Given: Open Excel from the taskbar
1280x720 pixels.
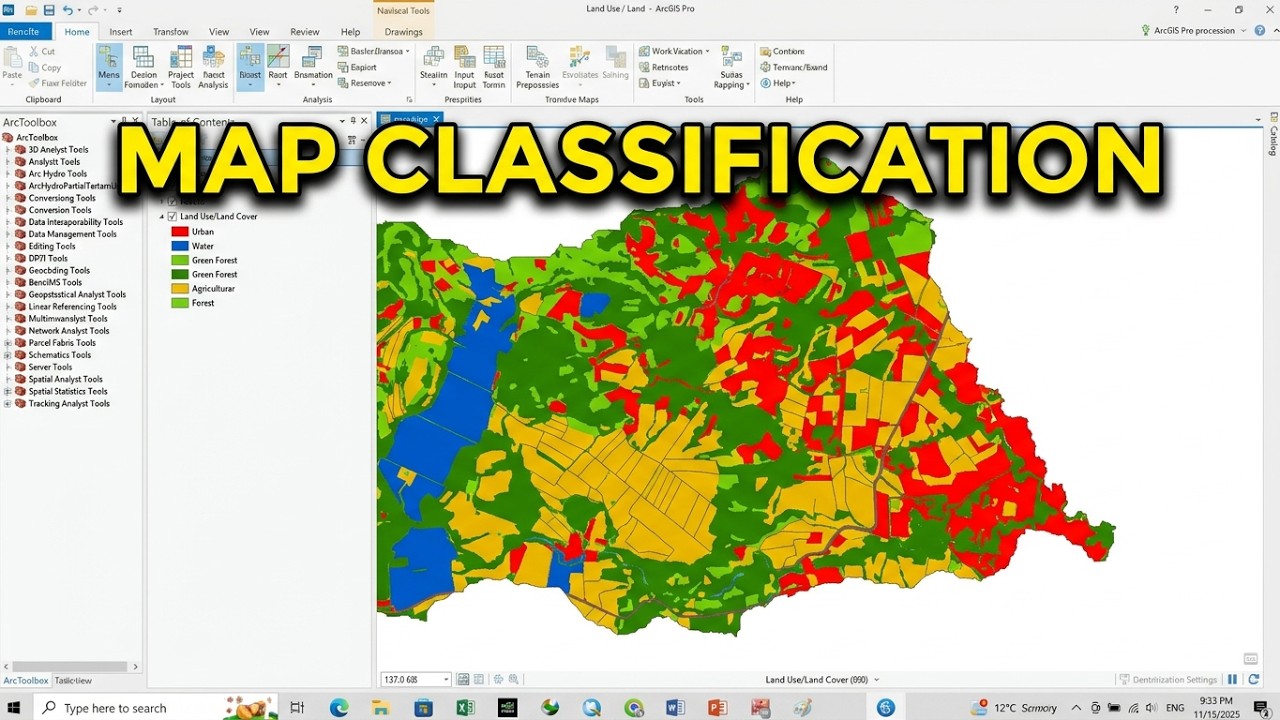Looking at the screenshot, I should pos(465,708).
